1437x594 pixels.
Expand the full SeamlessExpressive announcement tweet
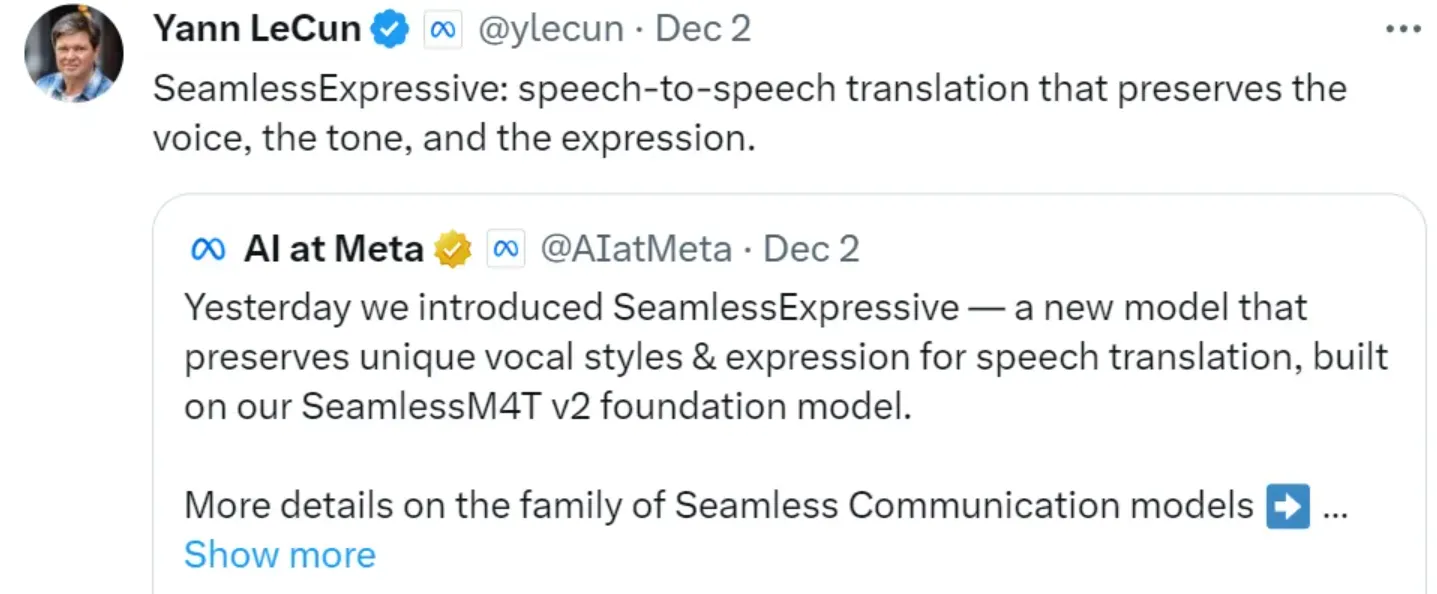279,555
